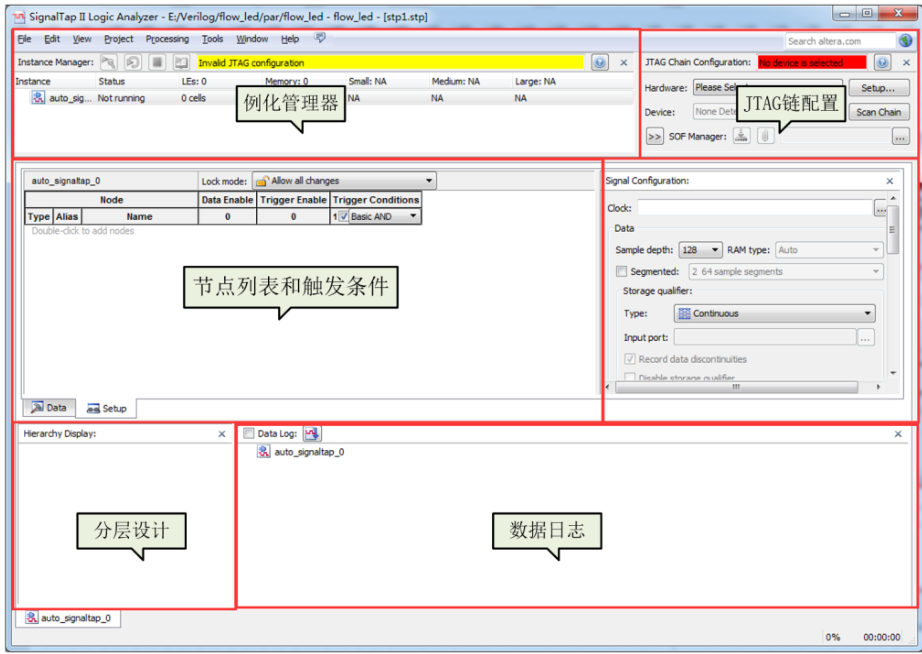Toggle Record data discontinuities checkbox
This screenshot has height=654, width=922.
[x=630, y=359]
